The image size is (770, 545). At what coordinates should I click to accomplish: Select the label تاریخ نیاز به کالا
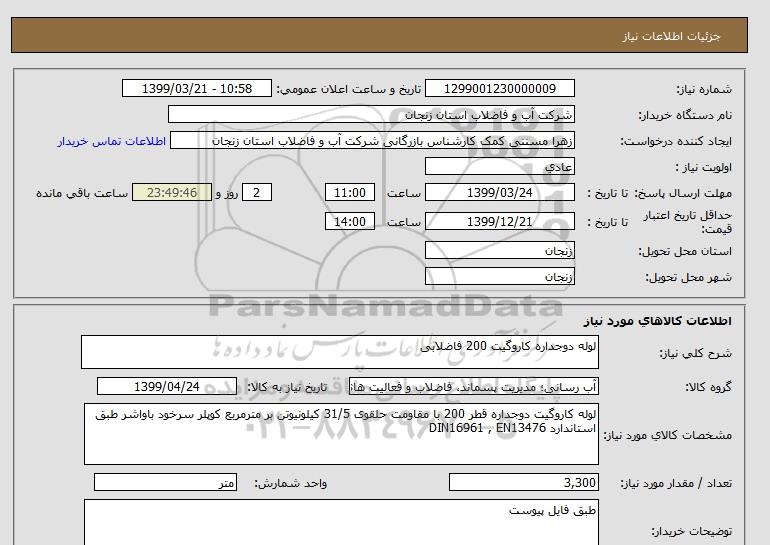point(287,387)
